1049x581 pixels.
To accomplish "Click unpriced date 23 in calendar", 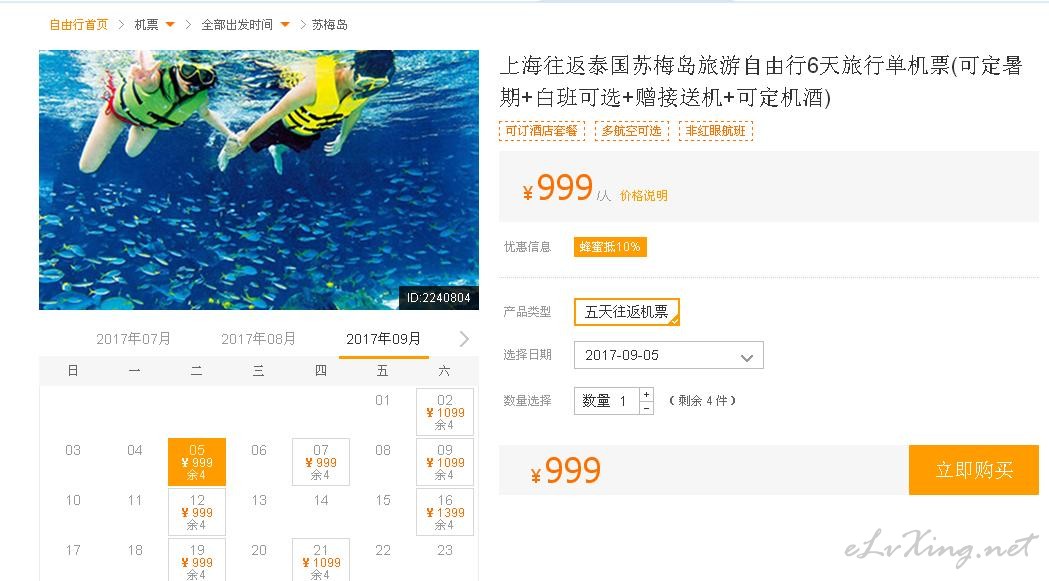I will [x=445, y=550].
